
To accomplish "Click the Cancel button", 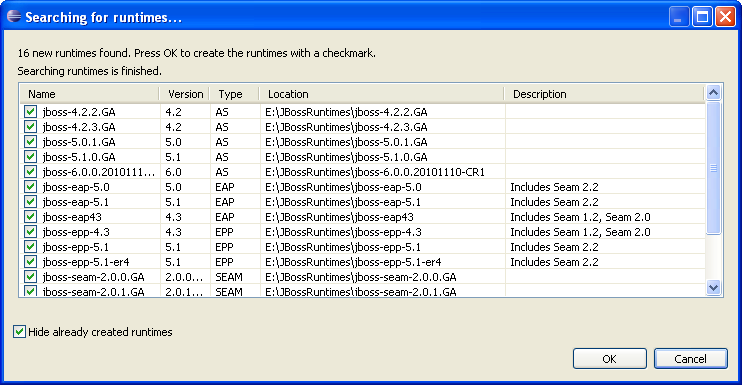I will tap(690, 359).
